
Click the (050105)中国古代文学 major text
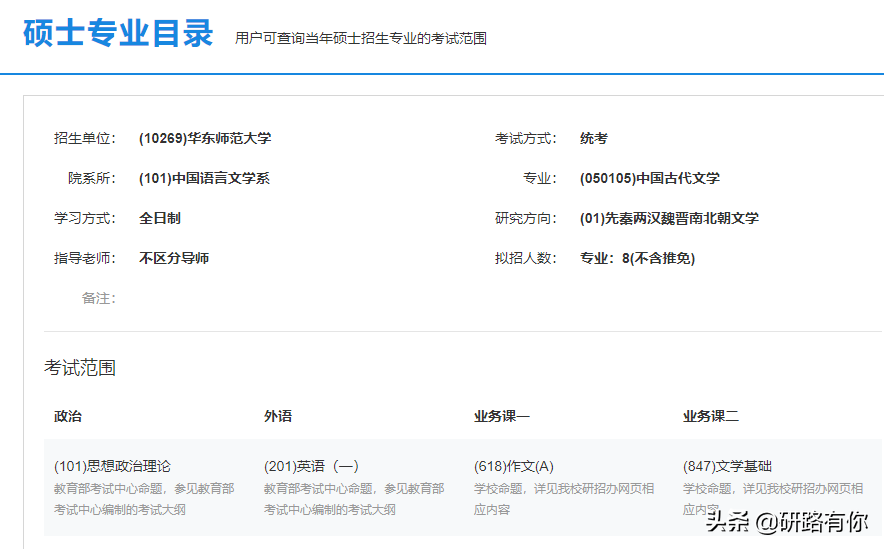649,178
